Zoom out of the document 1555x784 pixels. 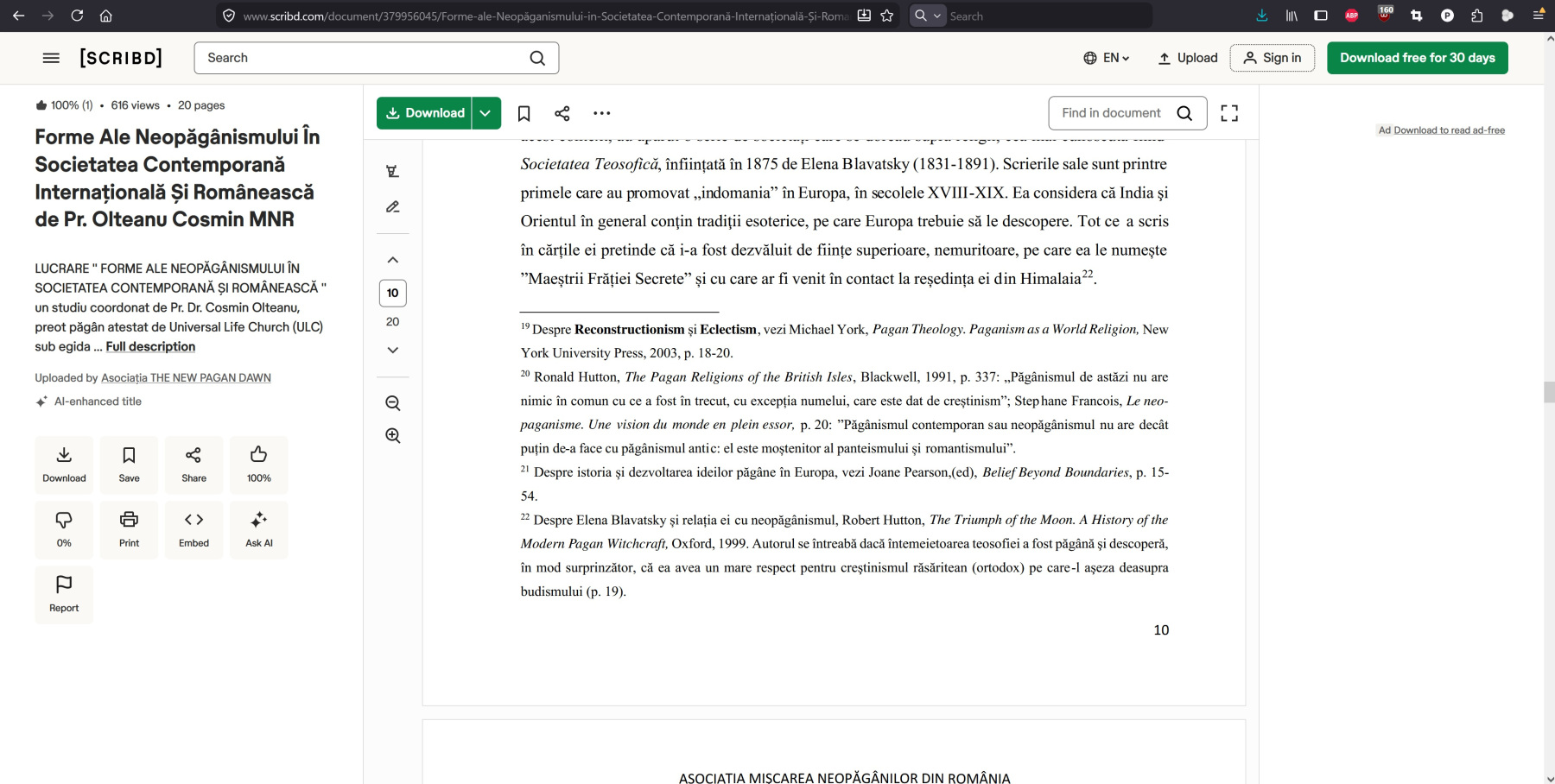393,403
